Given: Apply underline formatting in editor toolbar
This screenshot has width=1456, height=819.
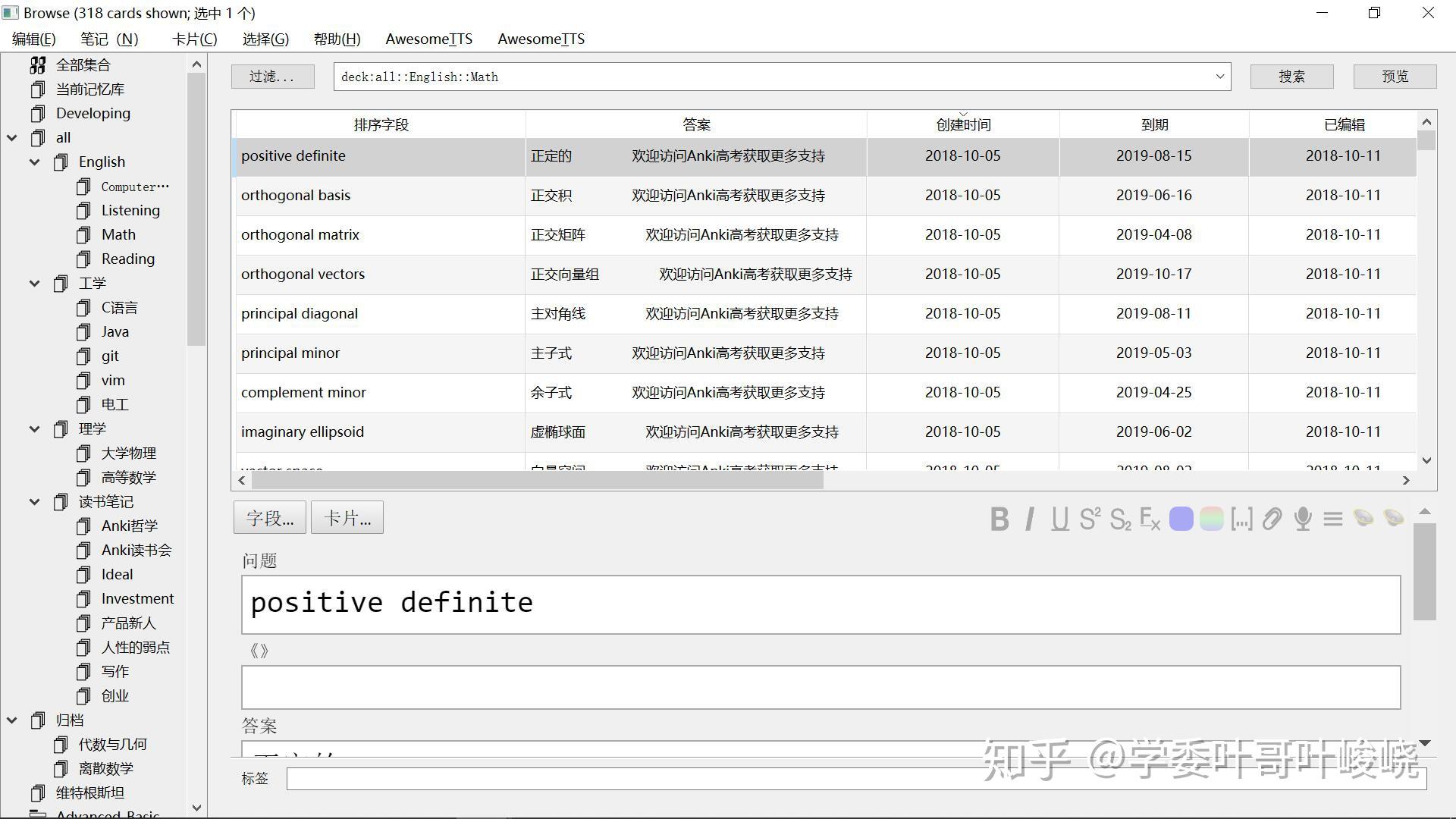Looking at the screenshot, I should [x=1060, y=519].
